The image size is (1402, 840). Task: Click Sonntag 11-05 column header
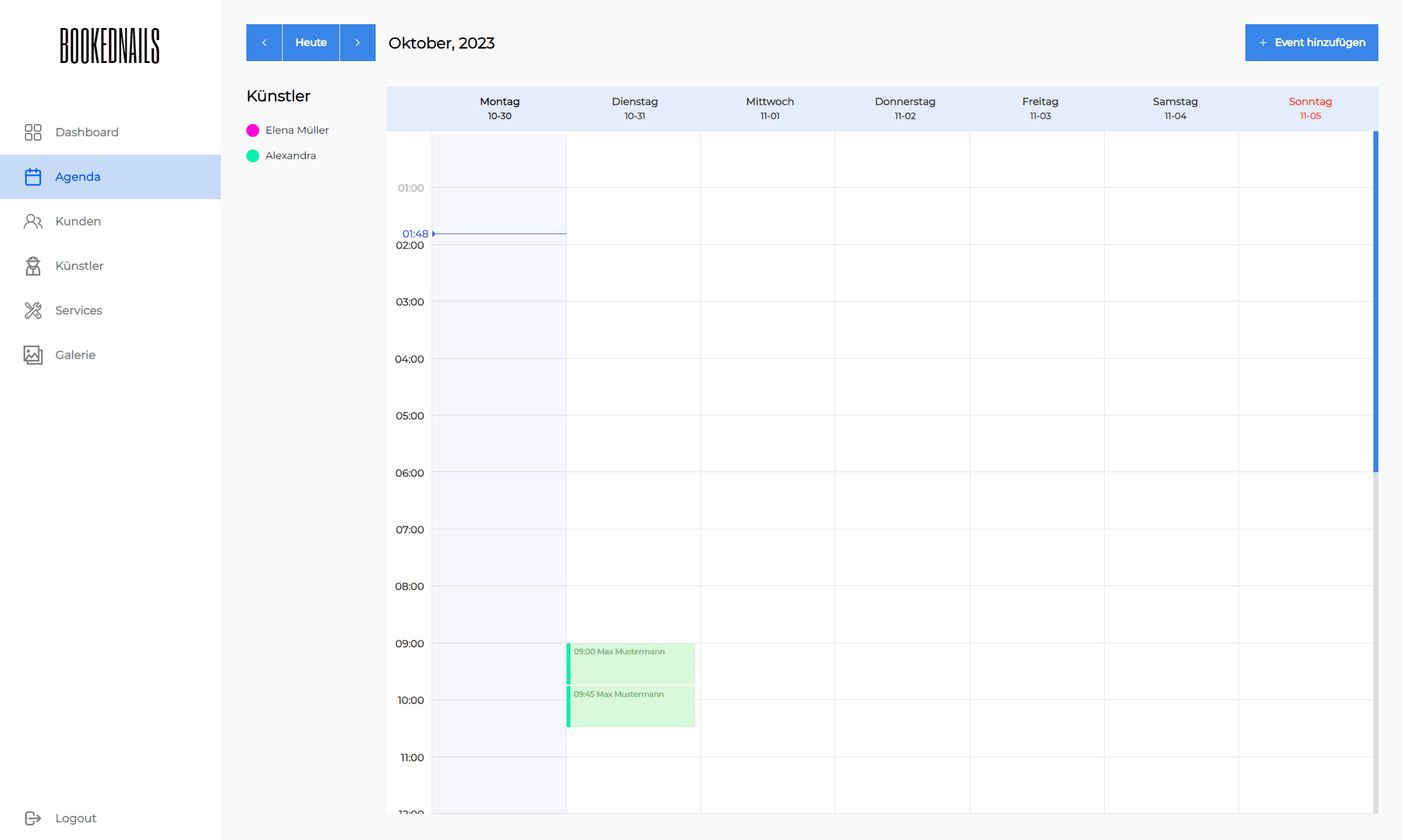[1310, 108]
